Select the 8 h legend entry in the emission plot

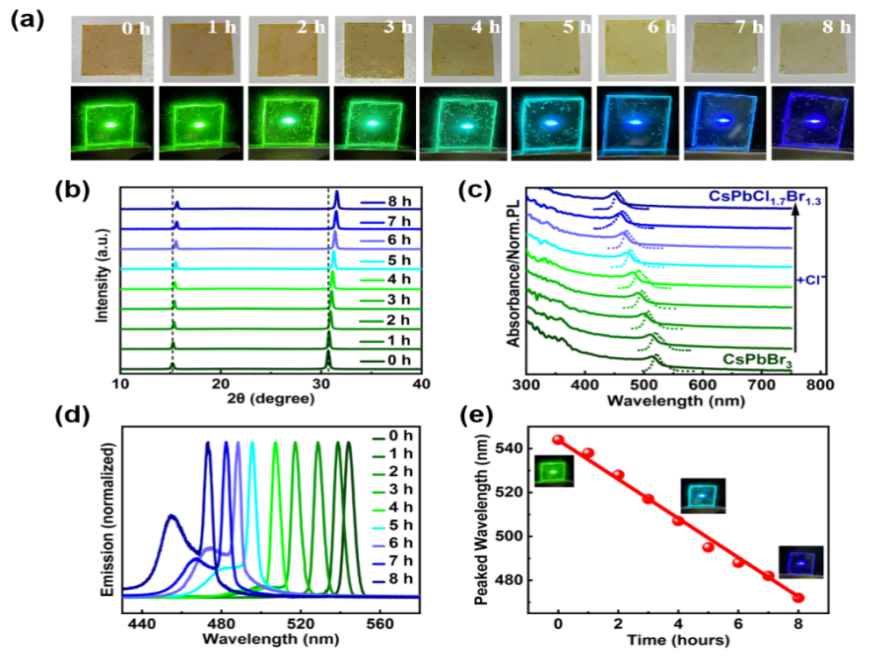(394, 580)
